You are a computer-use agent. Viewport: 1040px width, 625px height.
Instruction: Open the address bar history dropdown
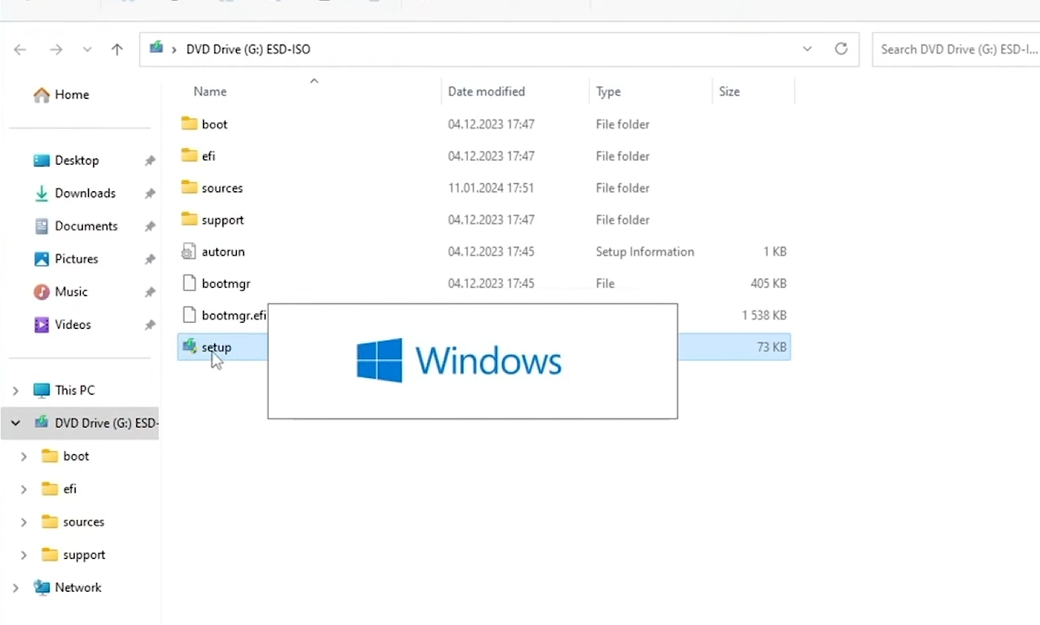[x=807, y=48]
